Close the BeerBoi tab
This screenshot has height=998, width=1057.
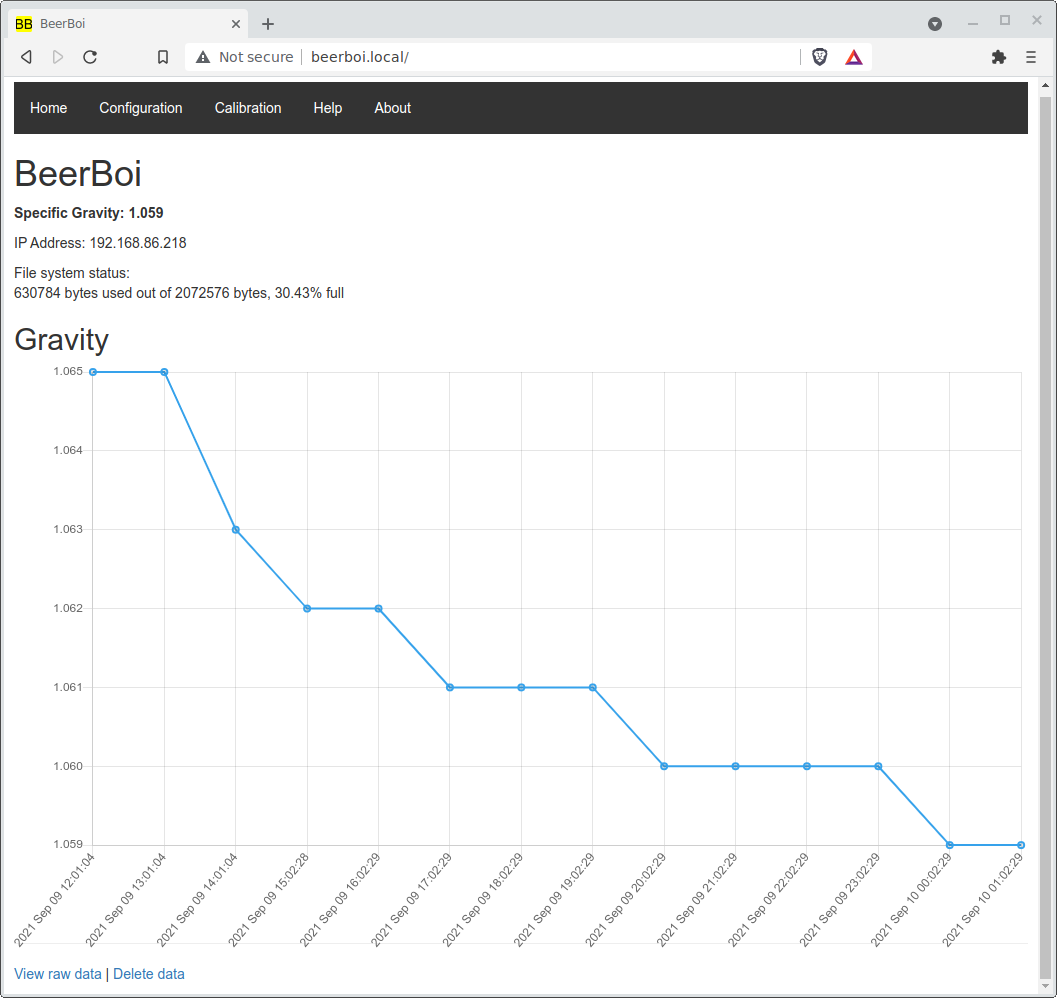(x=236, y=24)
